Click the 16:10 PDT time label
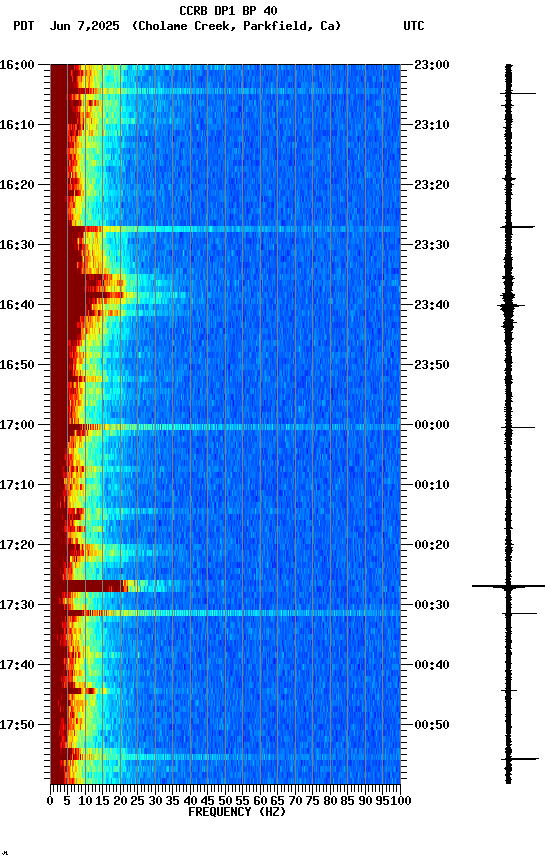Screen dimensions: 552x864 (17, 125)
